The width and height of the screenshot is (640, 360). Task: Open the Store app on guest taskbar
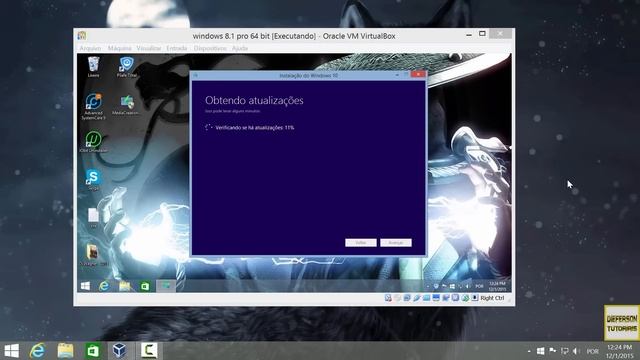145,286
